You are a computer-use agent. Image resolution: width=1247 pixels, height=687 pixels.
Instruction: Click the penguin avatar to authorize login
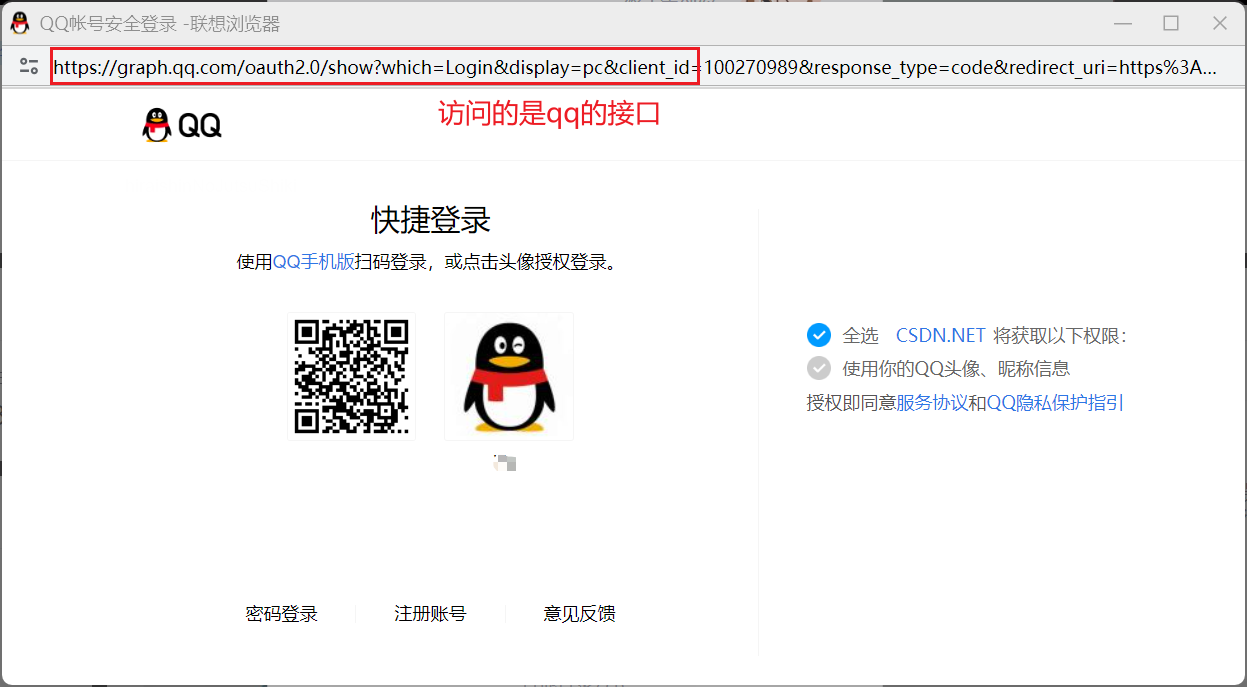509,376
